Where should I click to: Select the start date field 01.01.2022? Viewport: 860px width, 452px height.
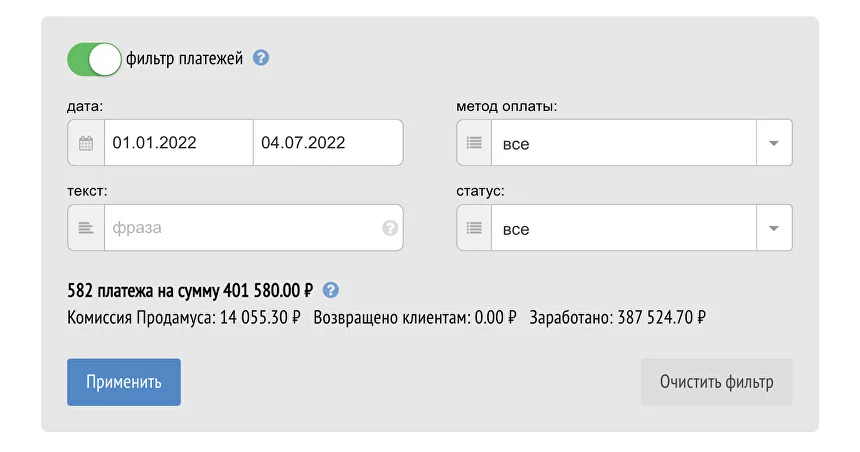point(179,143)
